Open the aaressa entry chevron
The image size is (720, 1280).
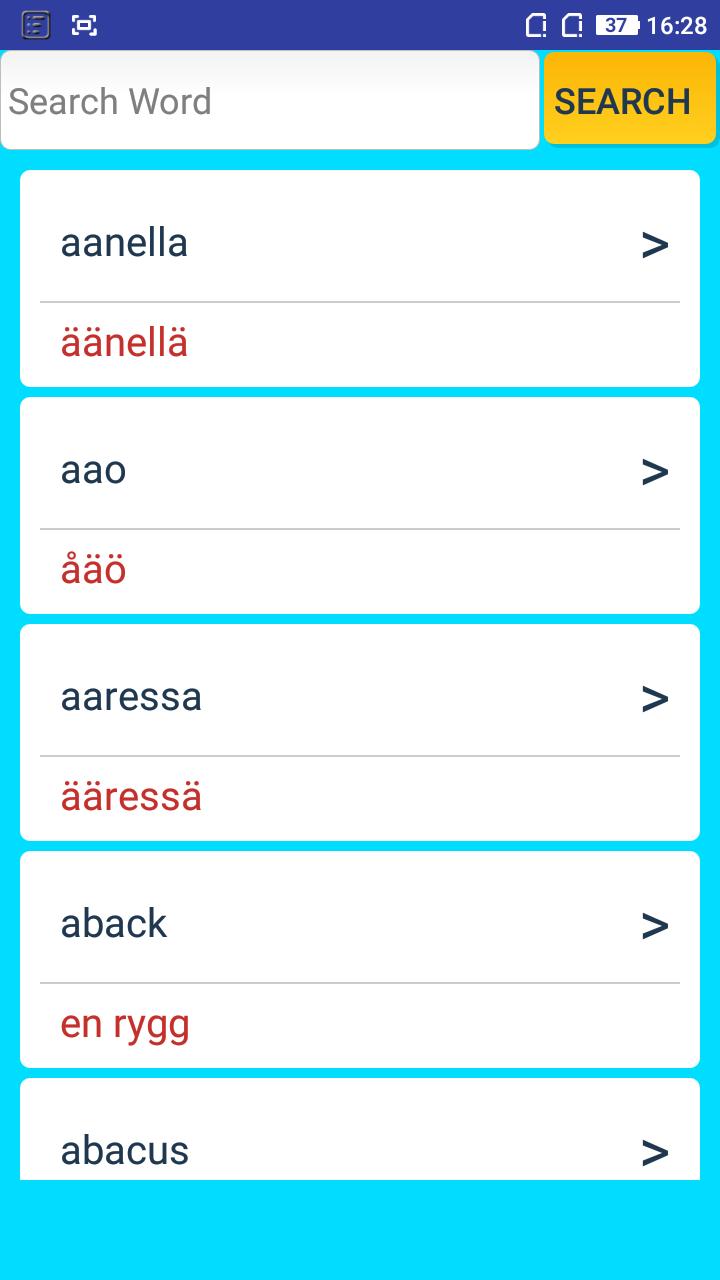point(655,699)
